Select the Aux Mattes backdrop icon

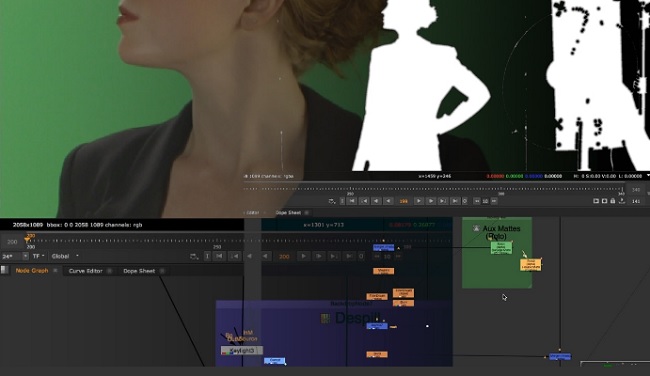coord(476,228)
